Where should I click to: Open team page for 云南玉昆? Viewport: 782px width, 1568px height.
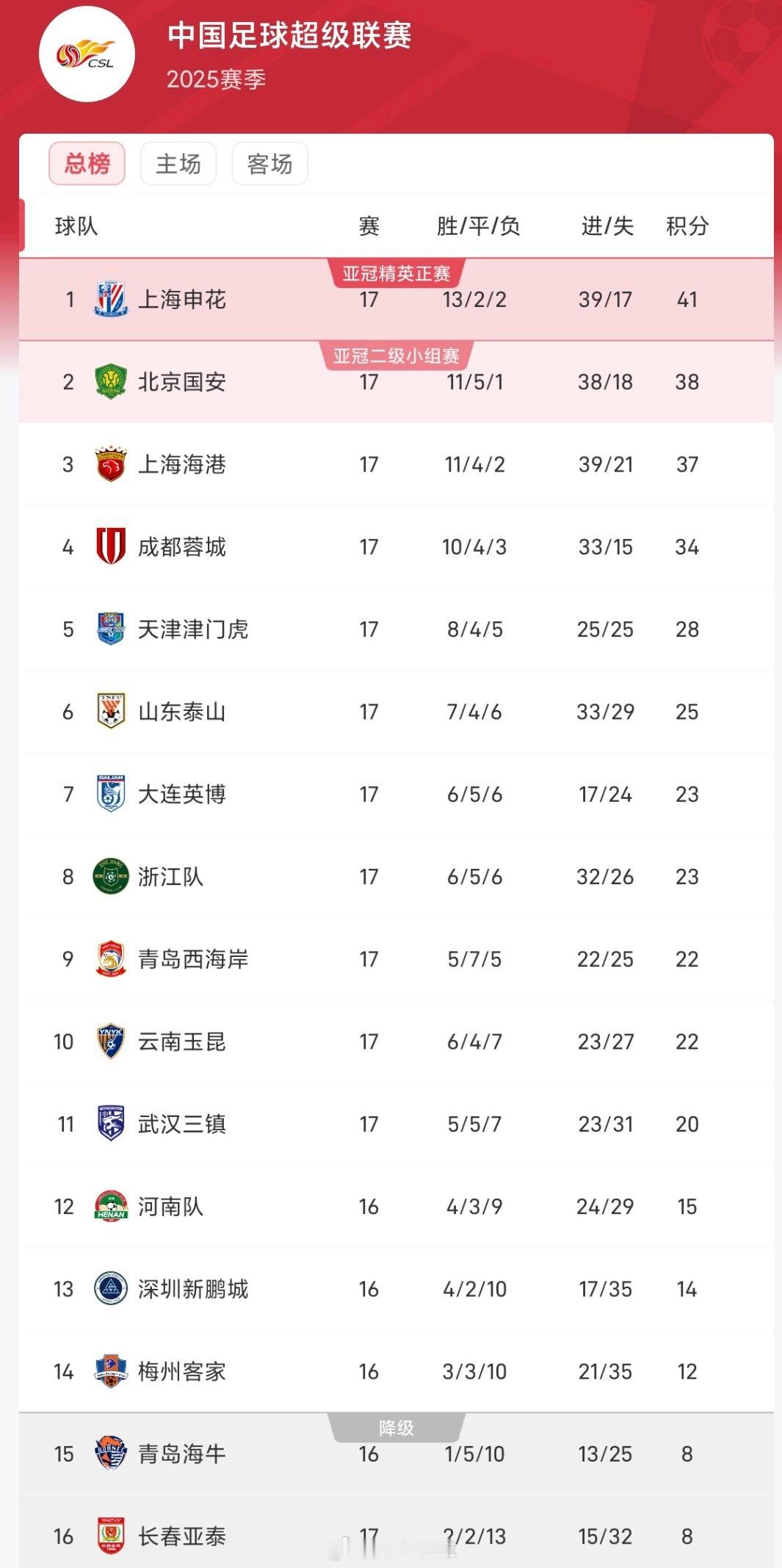(x=182, y=1041)
